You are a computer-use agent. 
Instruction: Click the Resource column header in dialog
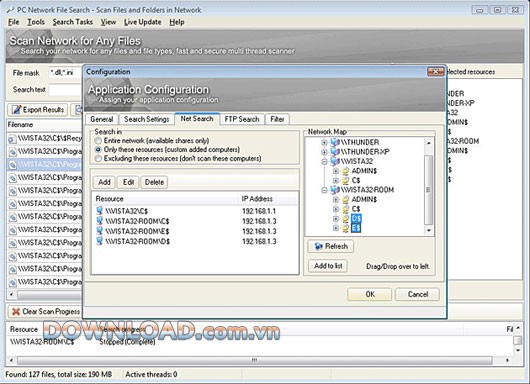point(166,199)
